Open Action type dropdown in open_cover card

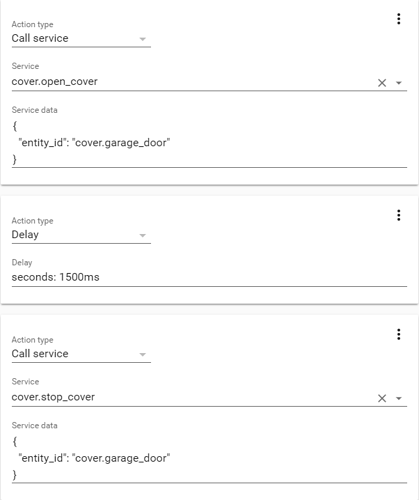tap(81, 38)
